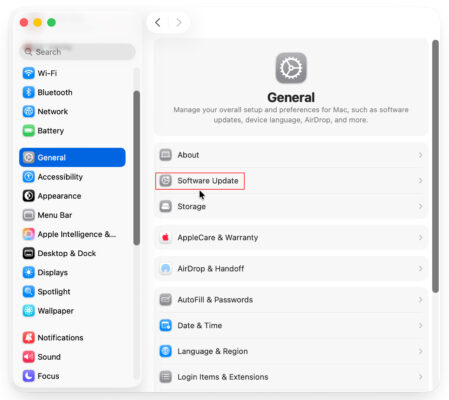Click the Software Update gear icon
The height and width of the screenshot is (400, 449).
[166, 181]
